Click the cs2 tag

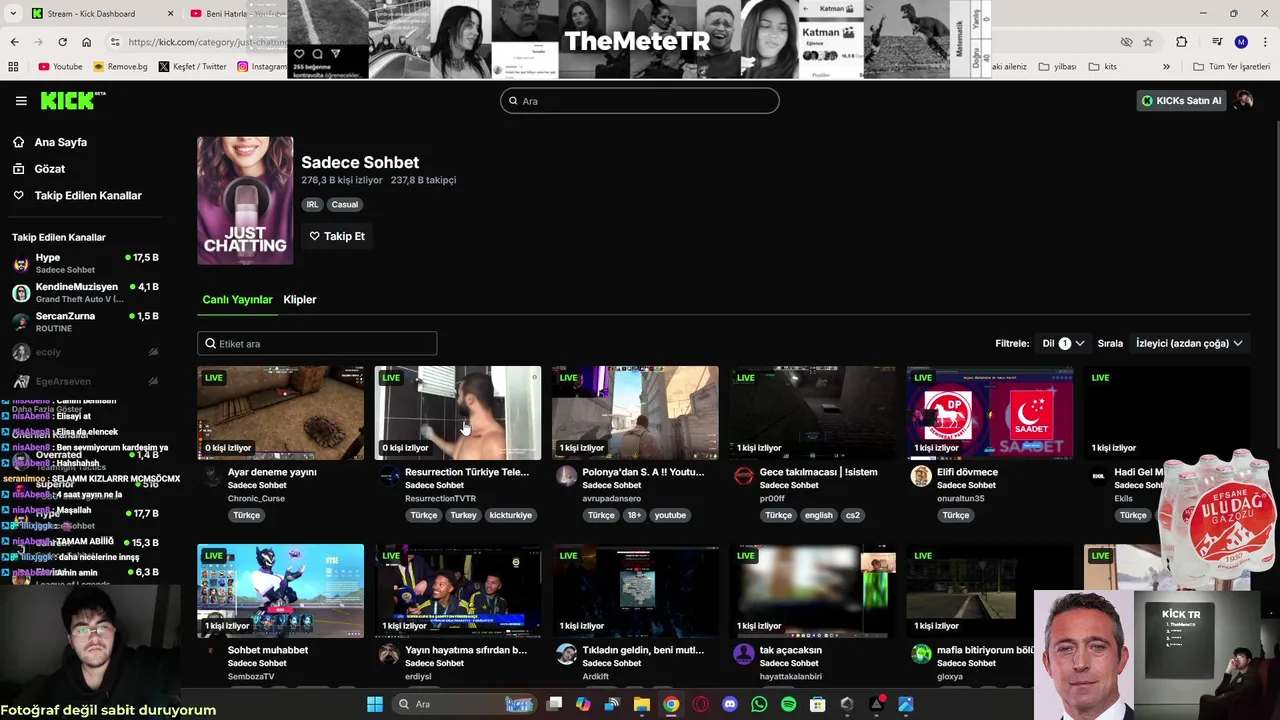coord(852,515)
